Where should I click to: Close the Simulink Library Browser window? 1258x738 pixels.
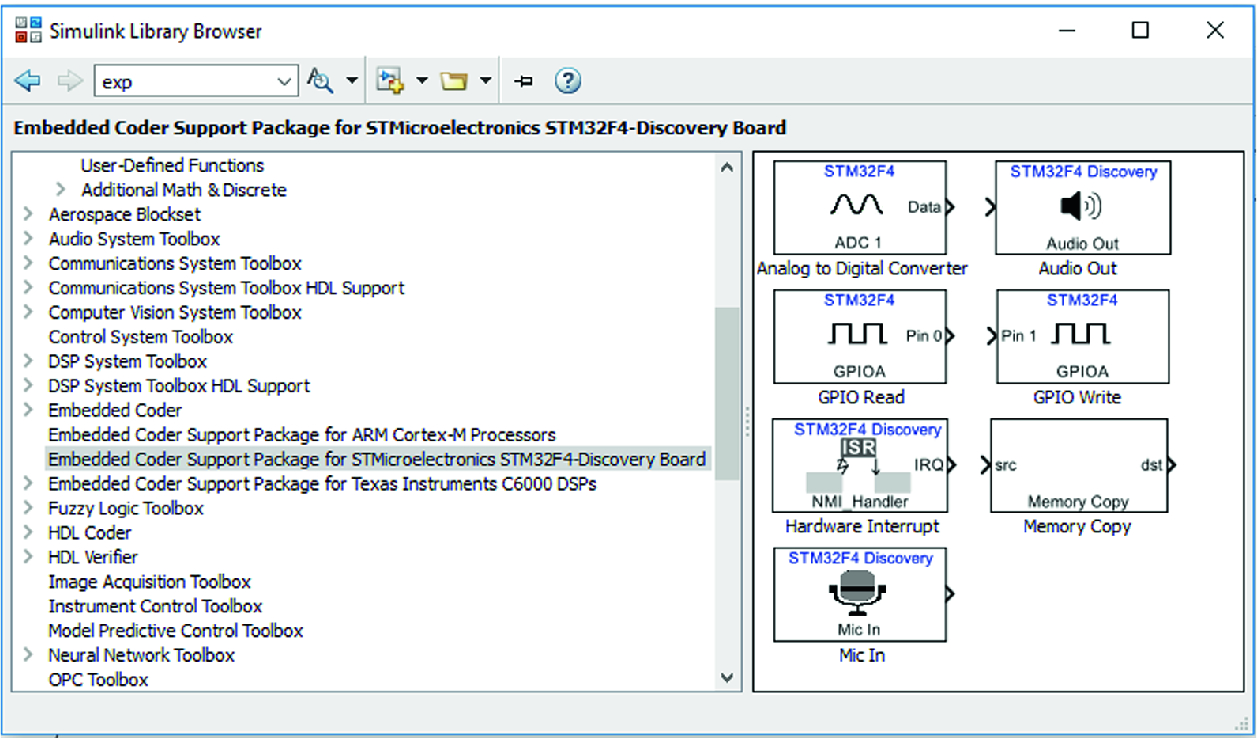1215,30
